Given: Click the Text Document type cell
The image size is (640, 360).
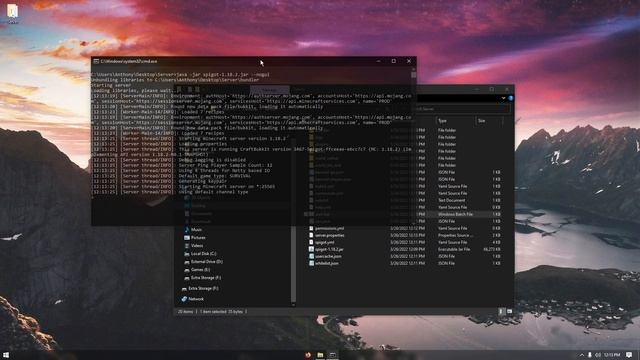Looking at the screenshot, I should pyautogui.click(x=451, y=200).
